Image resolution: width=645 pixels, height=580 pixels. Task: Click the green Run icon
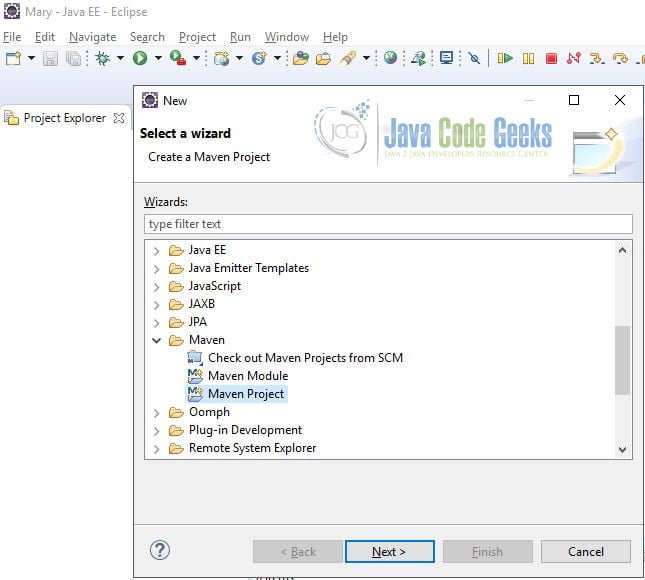point(140,58)
